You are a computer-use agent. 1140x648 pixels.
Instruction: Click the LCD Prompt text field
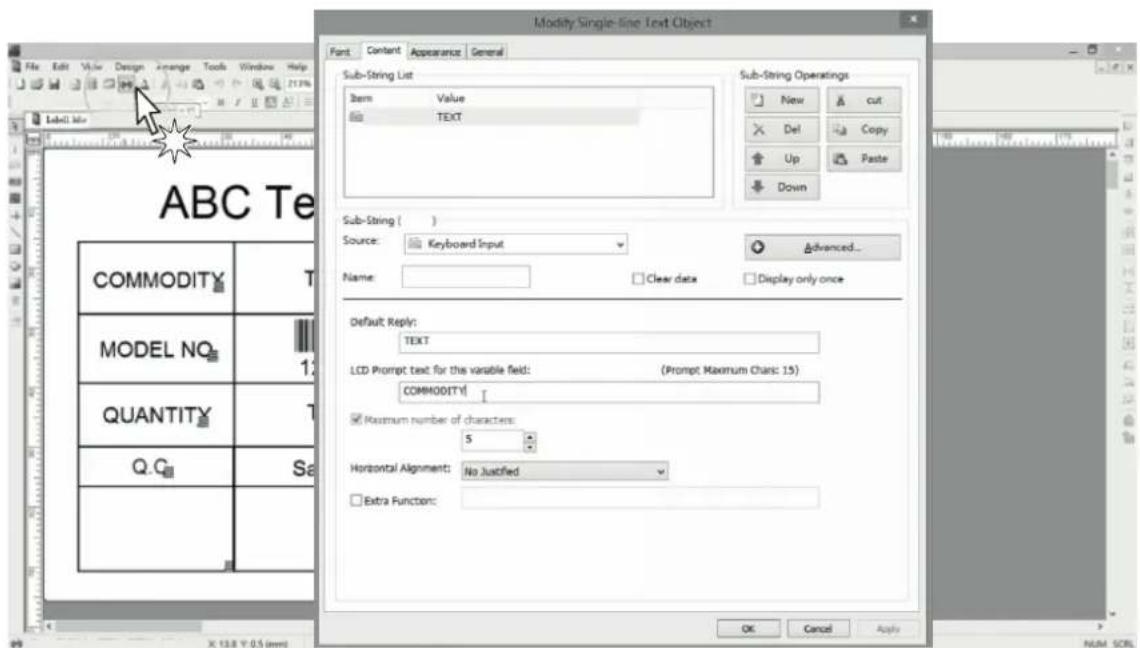[609, 392]
